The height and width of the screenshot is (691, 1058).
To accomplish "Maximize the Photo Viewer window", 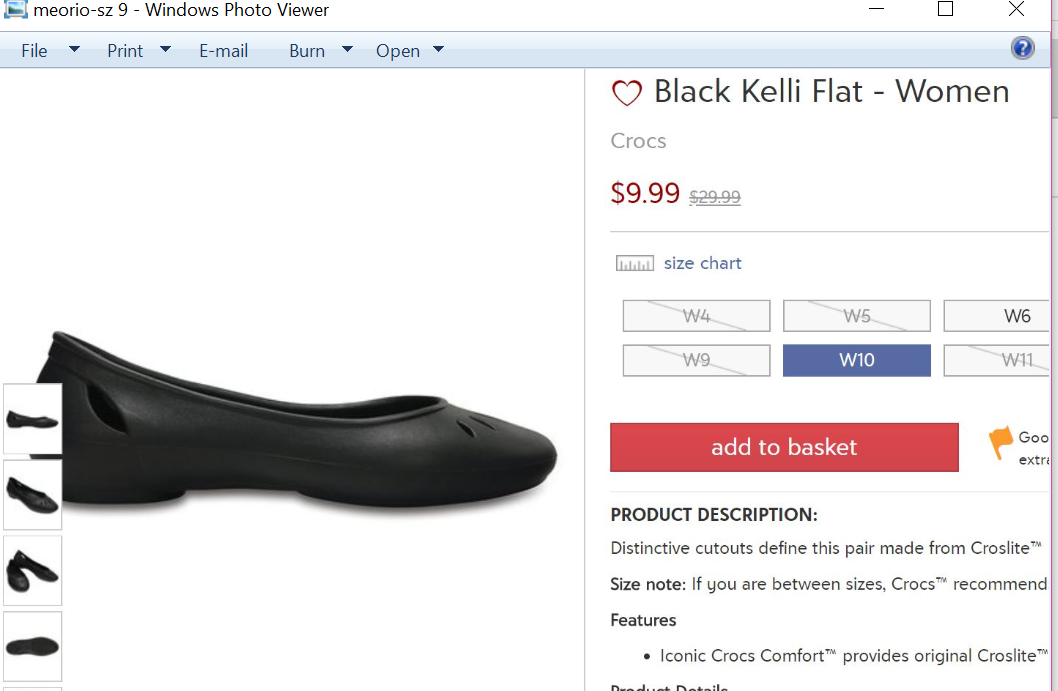I will (945, 9).
